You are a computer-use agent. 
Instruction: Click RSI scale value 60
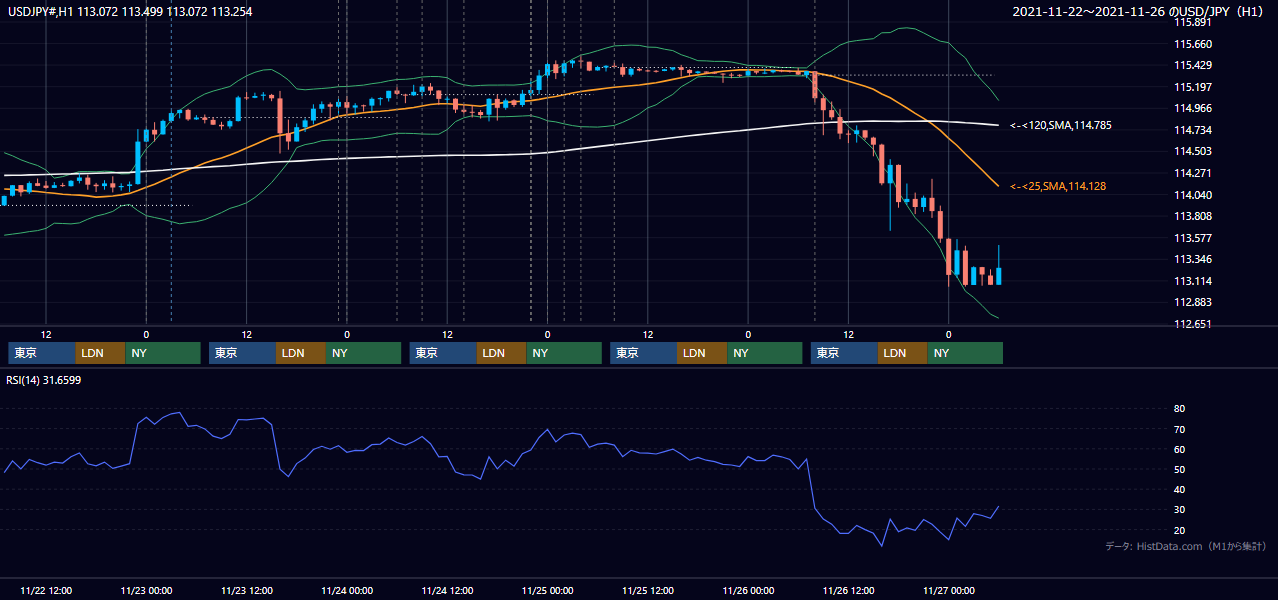[x=1179, y=449]
